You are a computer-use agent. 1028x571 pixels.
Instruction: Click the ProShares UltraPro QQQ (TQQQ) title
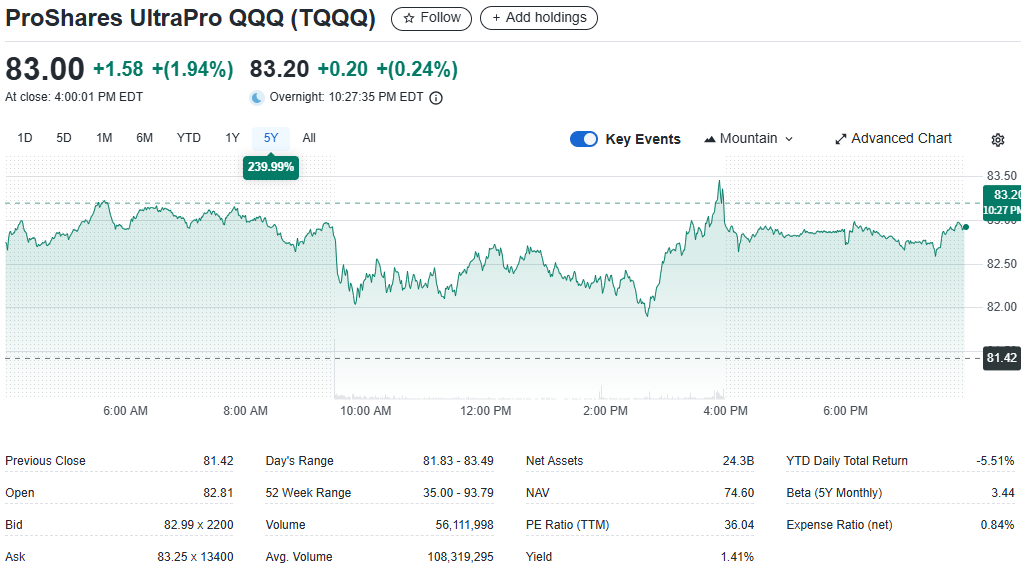tap(190, 18)
